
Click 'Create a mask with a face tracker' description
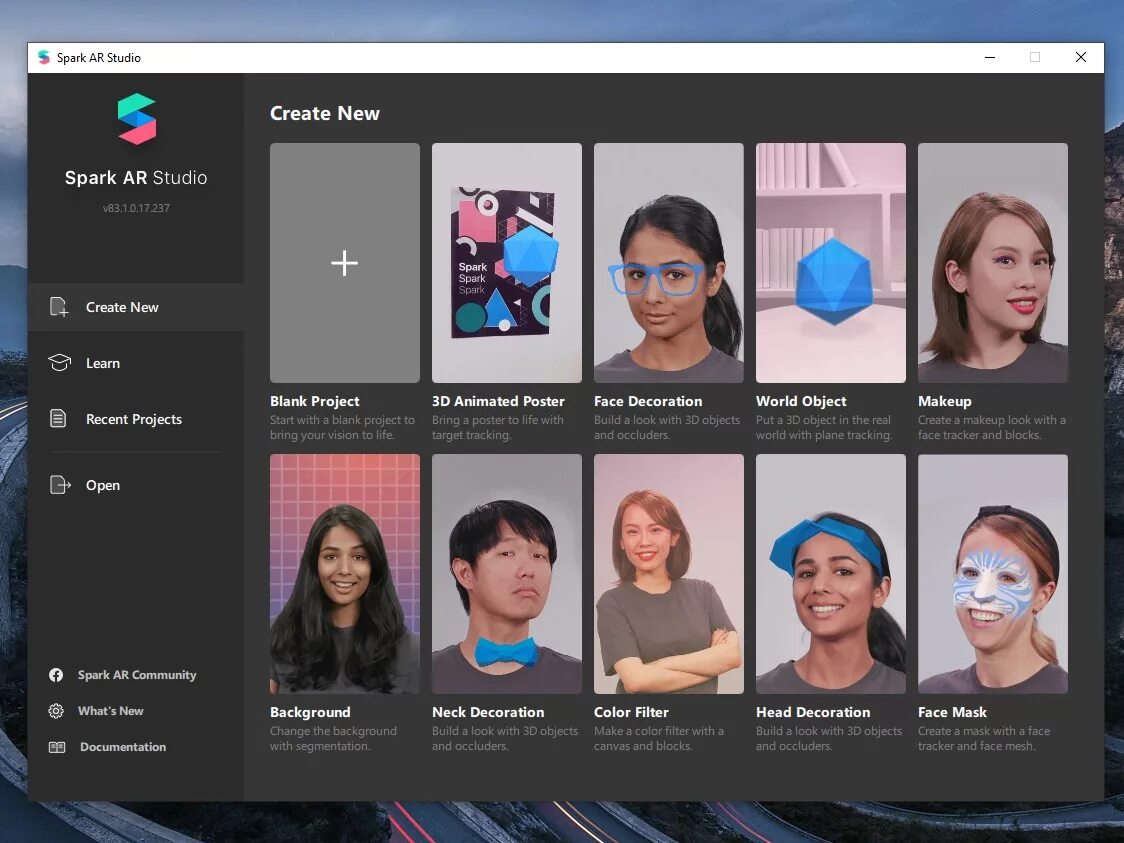(984, 738)
